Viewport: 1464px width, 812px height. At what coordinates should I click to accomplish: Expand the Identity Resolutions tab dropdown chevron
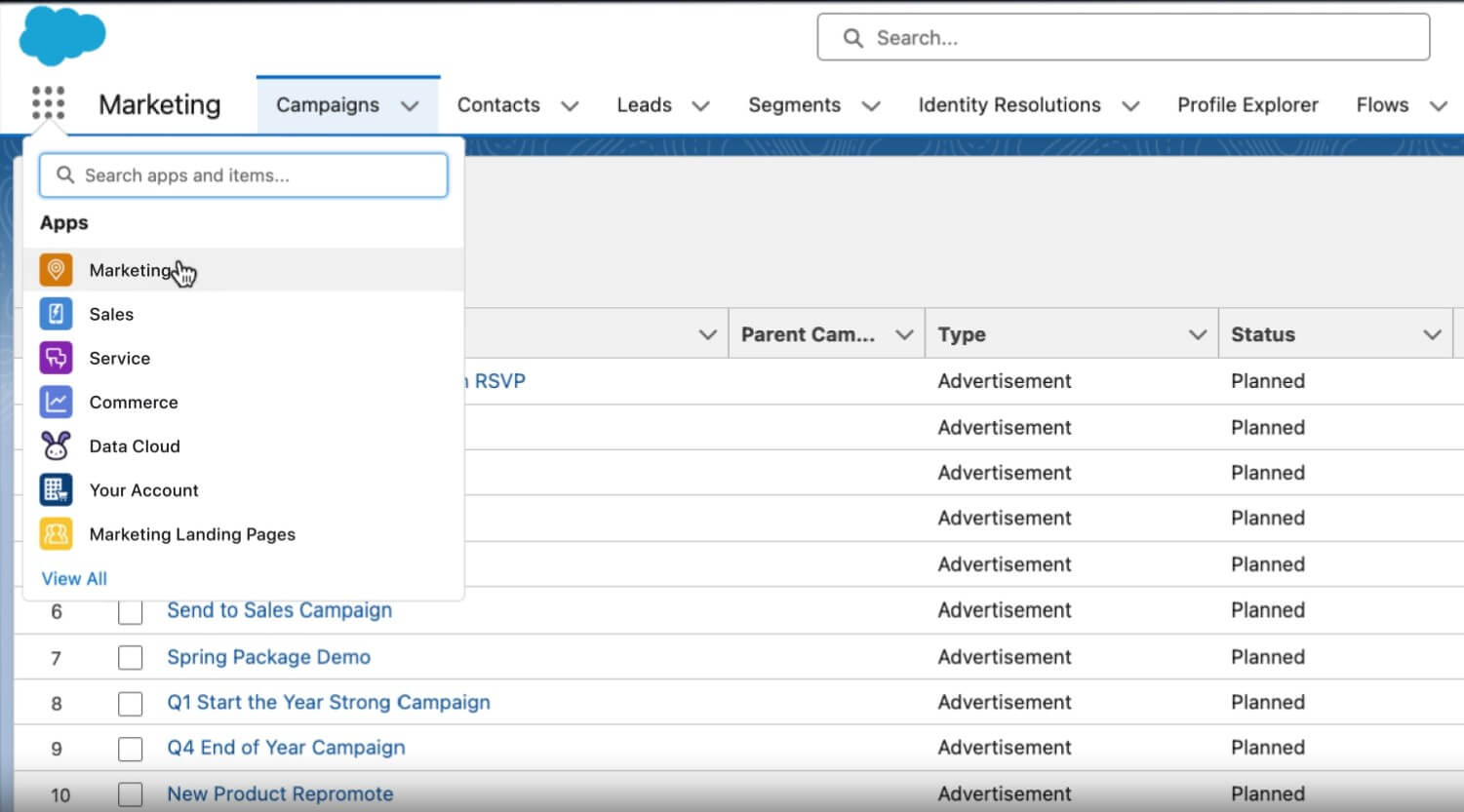point(1130,105)
